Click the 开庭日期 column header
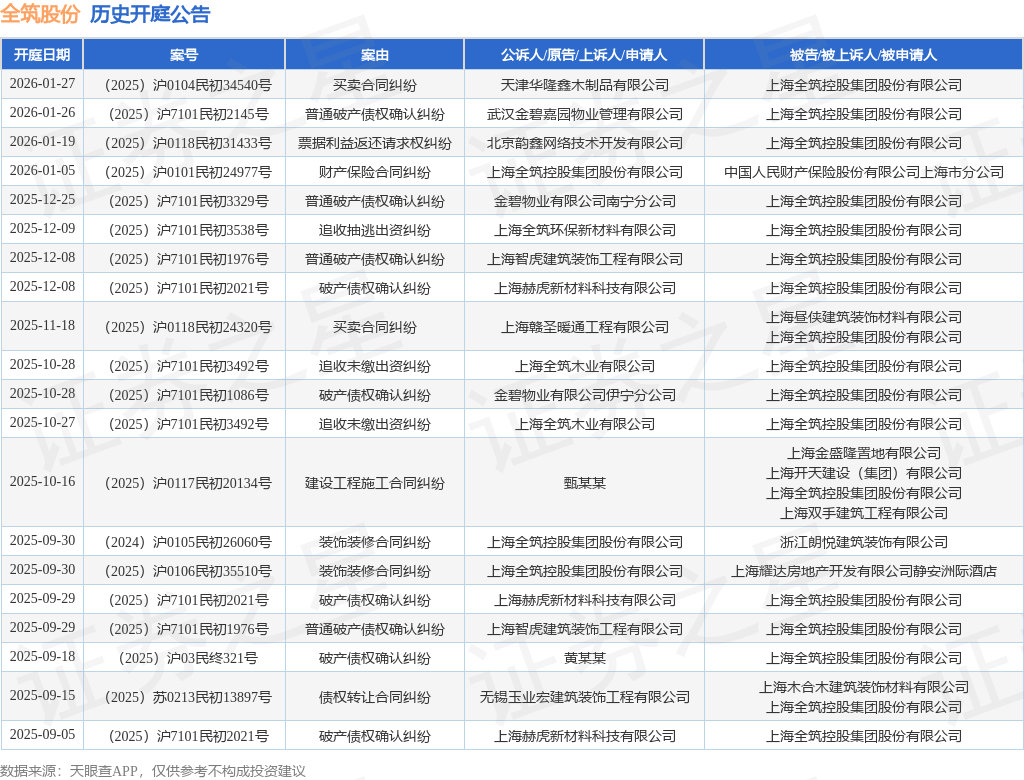 (42, 55)
